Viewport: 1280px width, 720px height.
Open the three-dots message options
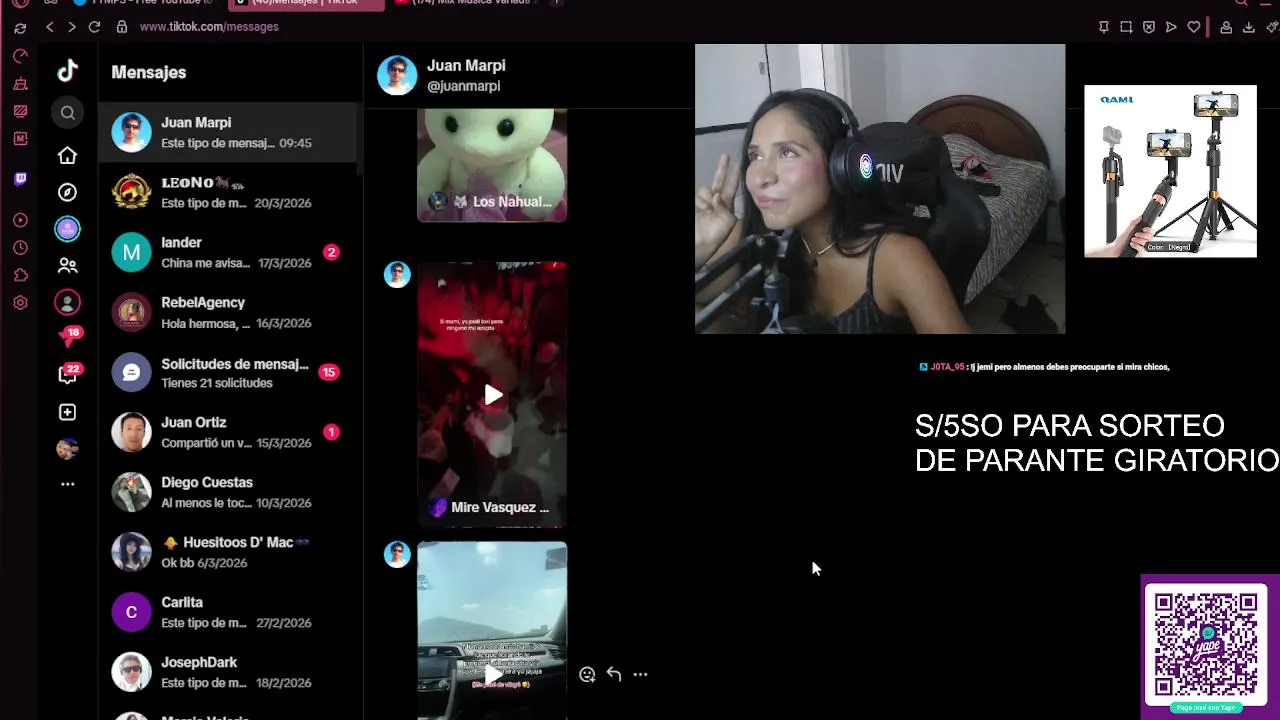[640, 675]
